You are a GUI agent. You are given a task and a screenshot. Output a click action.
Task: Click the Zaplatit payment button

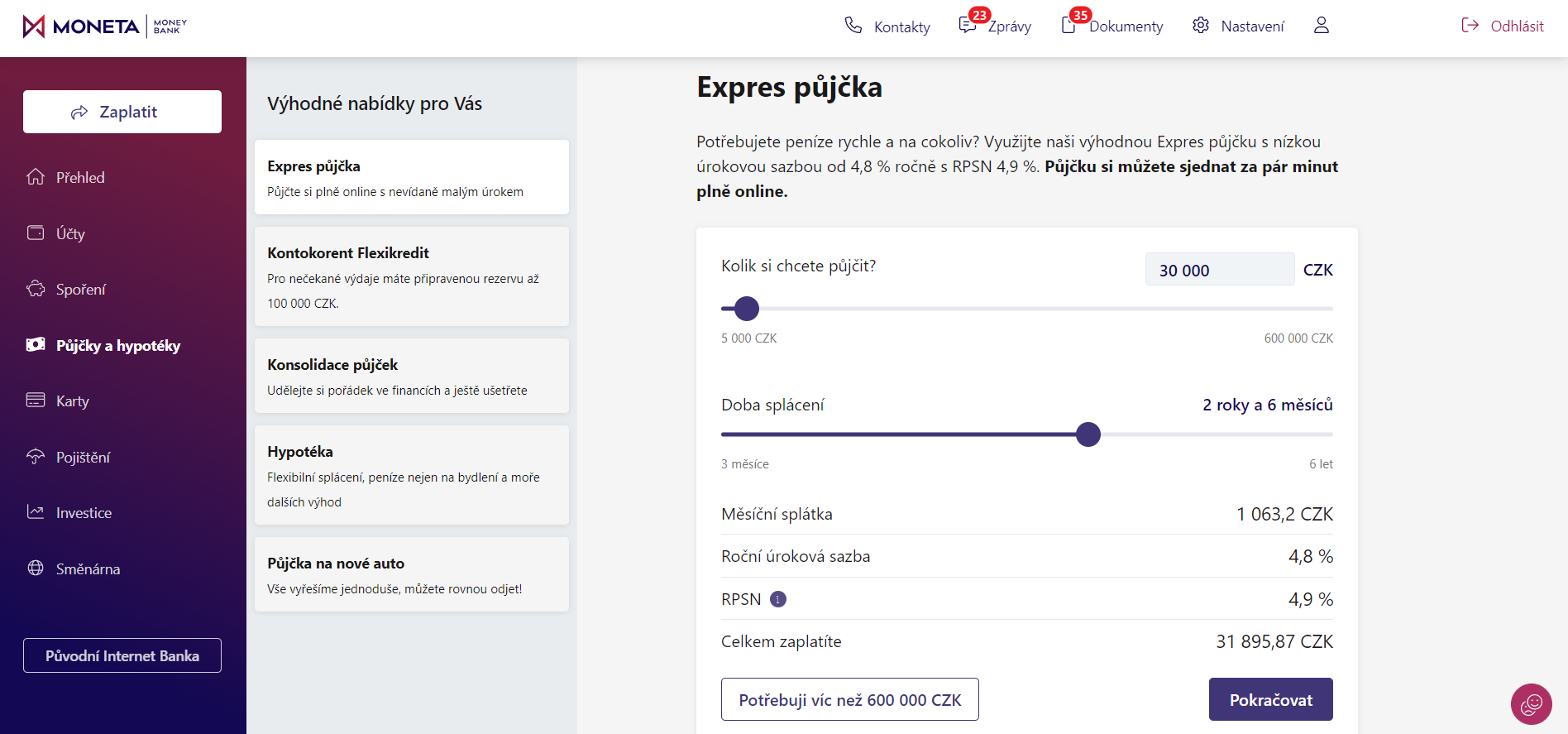pos(122,112)
